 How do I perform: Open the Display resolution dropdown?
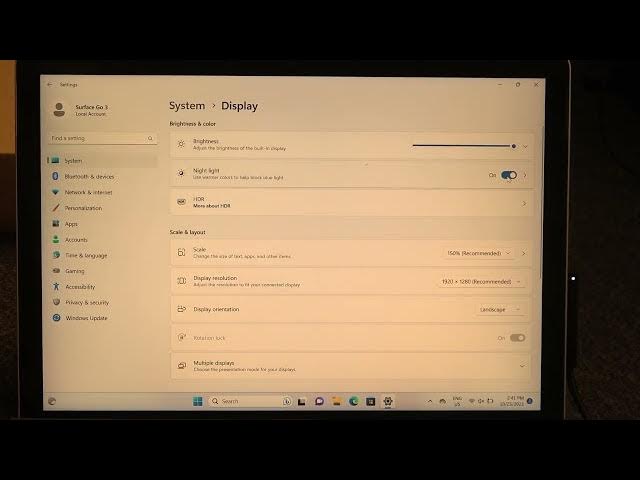[480, 282]
